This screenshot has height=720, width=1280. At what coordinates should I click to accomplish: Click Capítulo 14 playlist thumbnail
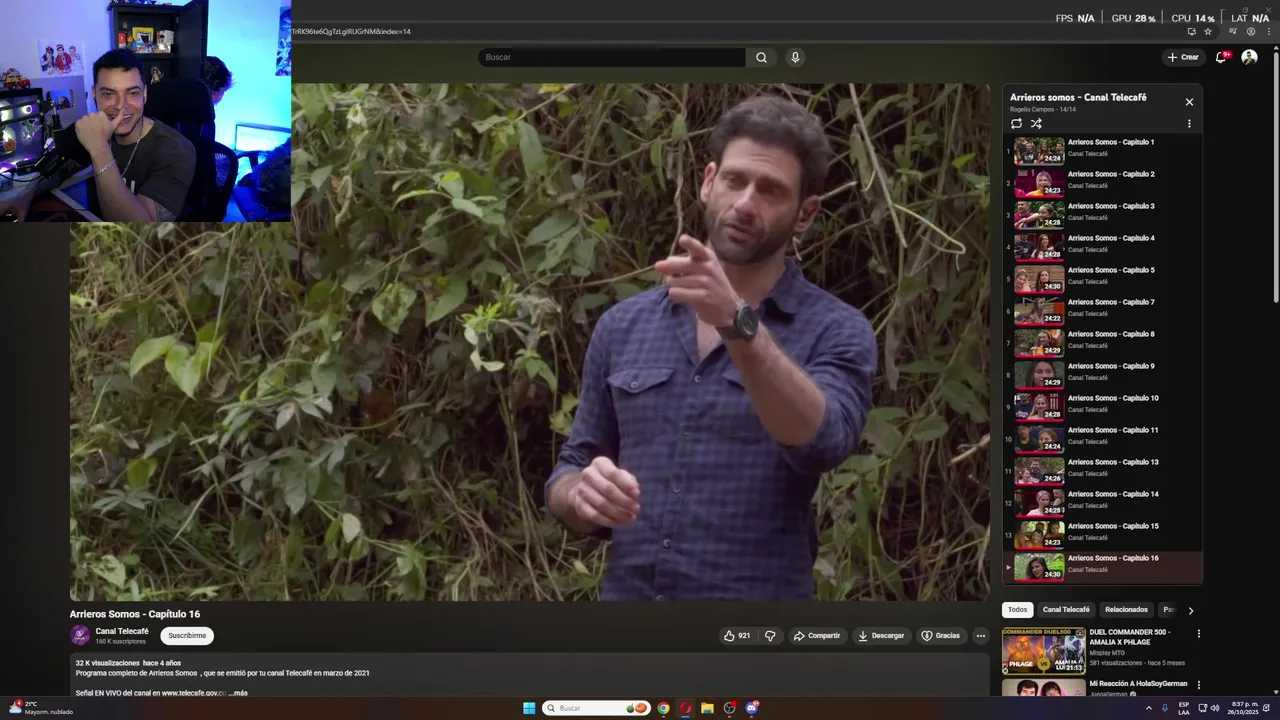(1039, 502)
